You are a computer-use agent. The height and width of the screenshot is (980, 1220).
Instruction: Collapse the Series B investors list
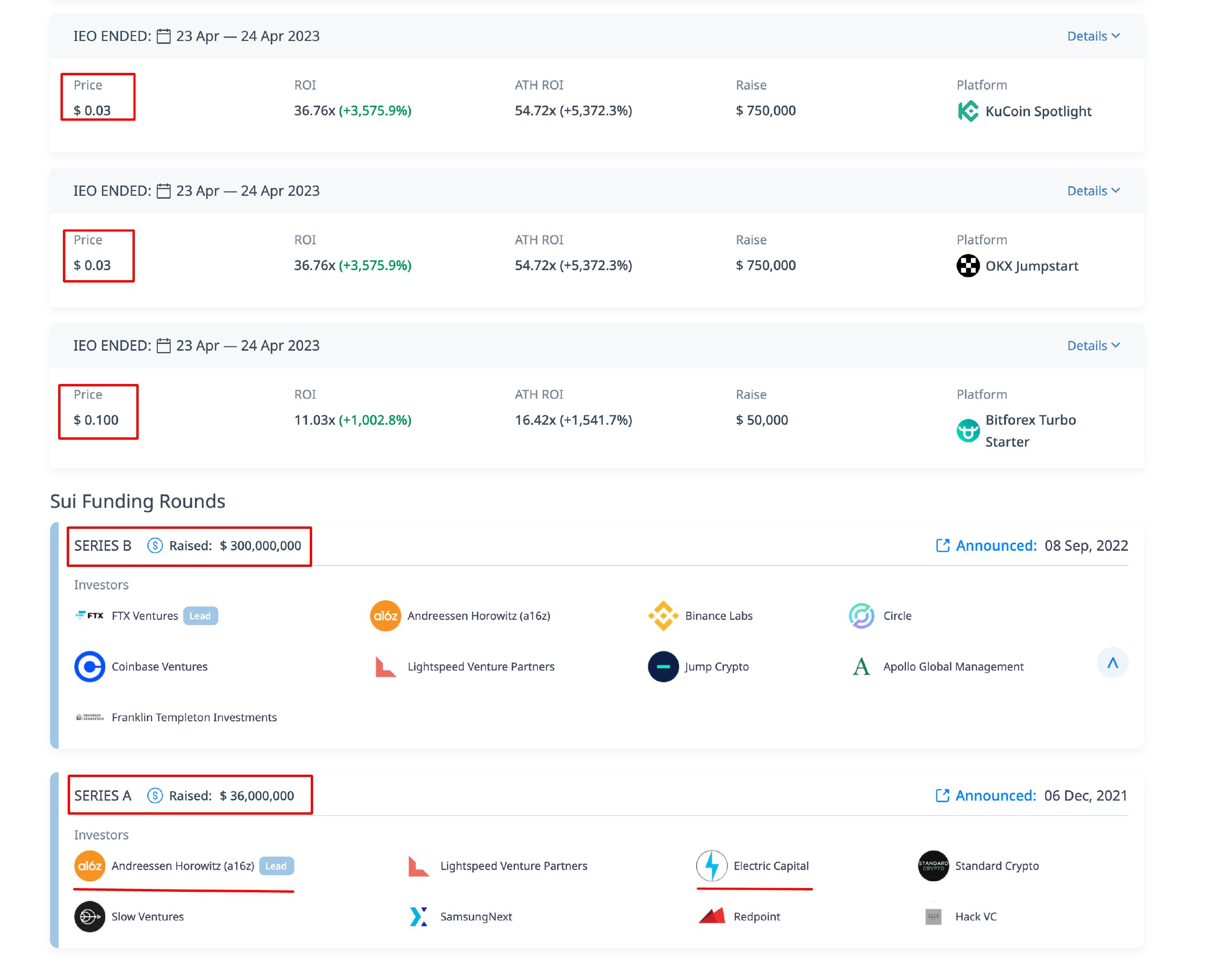tap(1112, 663)
